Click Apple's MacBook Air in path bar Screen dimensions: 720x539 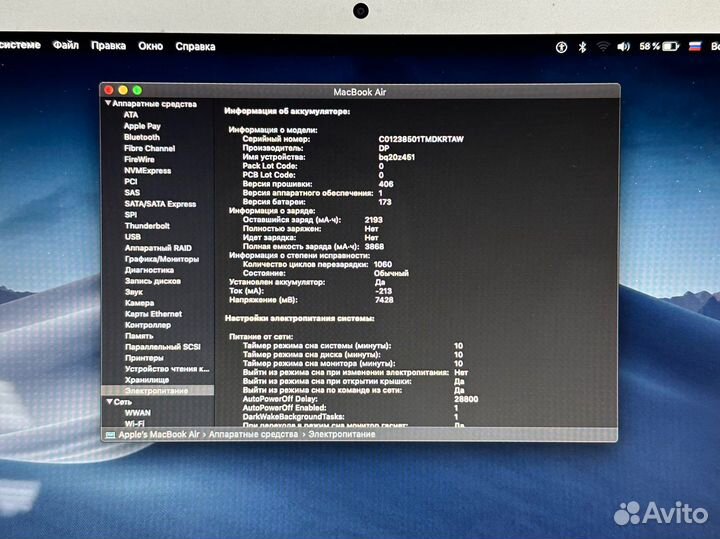pyautogui.click(x=159, y=434)
